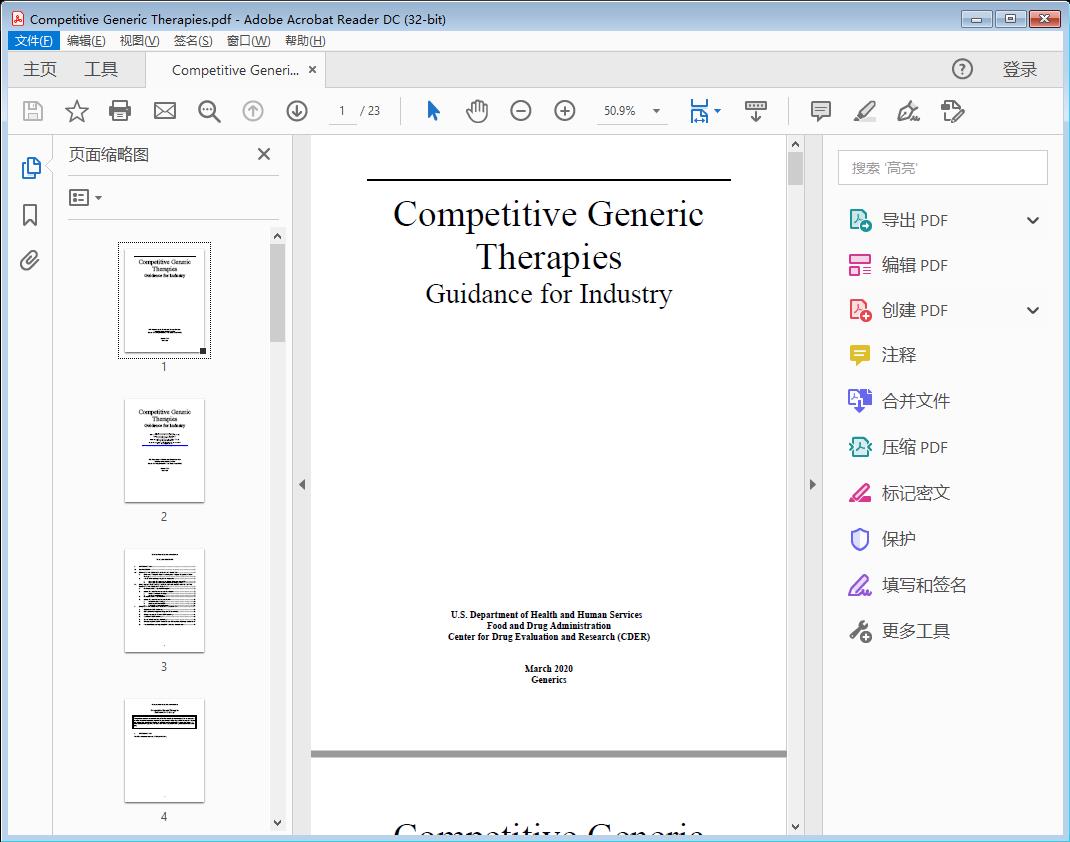Select the Highlighter annotation tool

[x=863, y=111]
